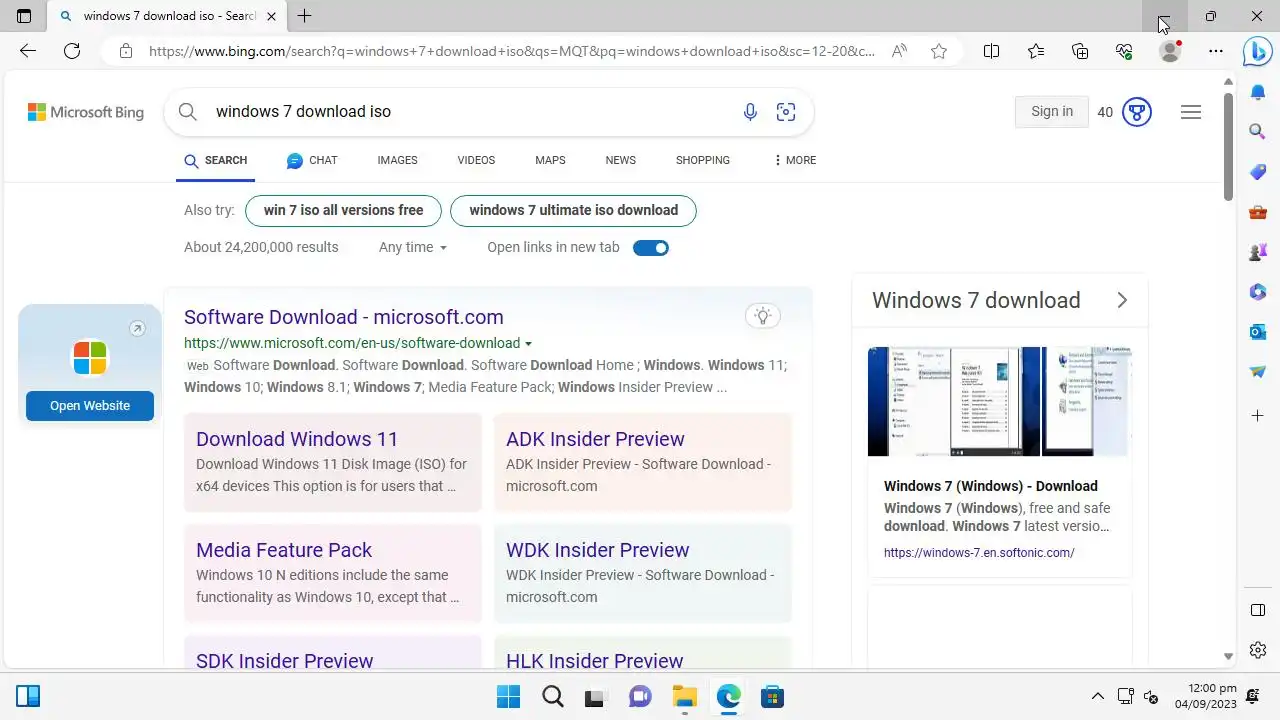Viewport: 1280px width, 720px height.
Task: Open Games chess piece sidebar icon
Action: pos(1258,252)
